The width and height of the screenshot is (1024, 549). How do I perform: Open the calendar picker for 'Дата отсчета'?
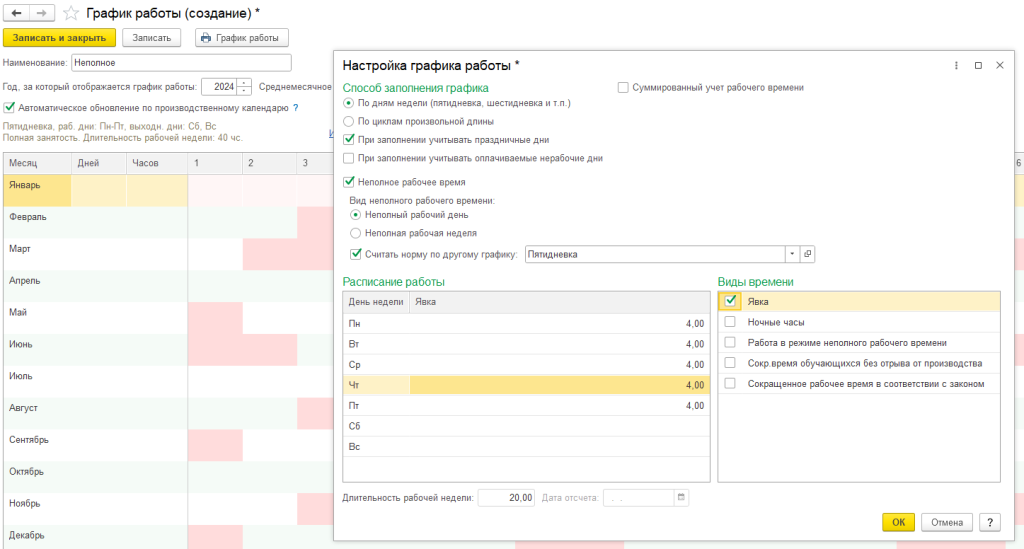(x=681, y=497)
